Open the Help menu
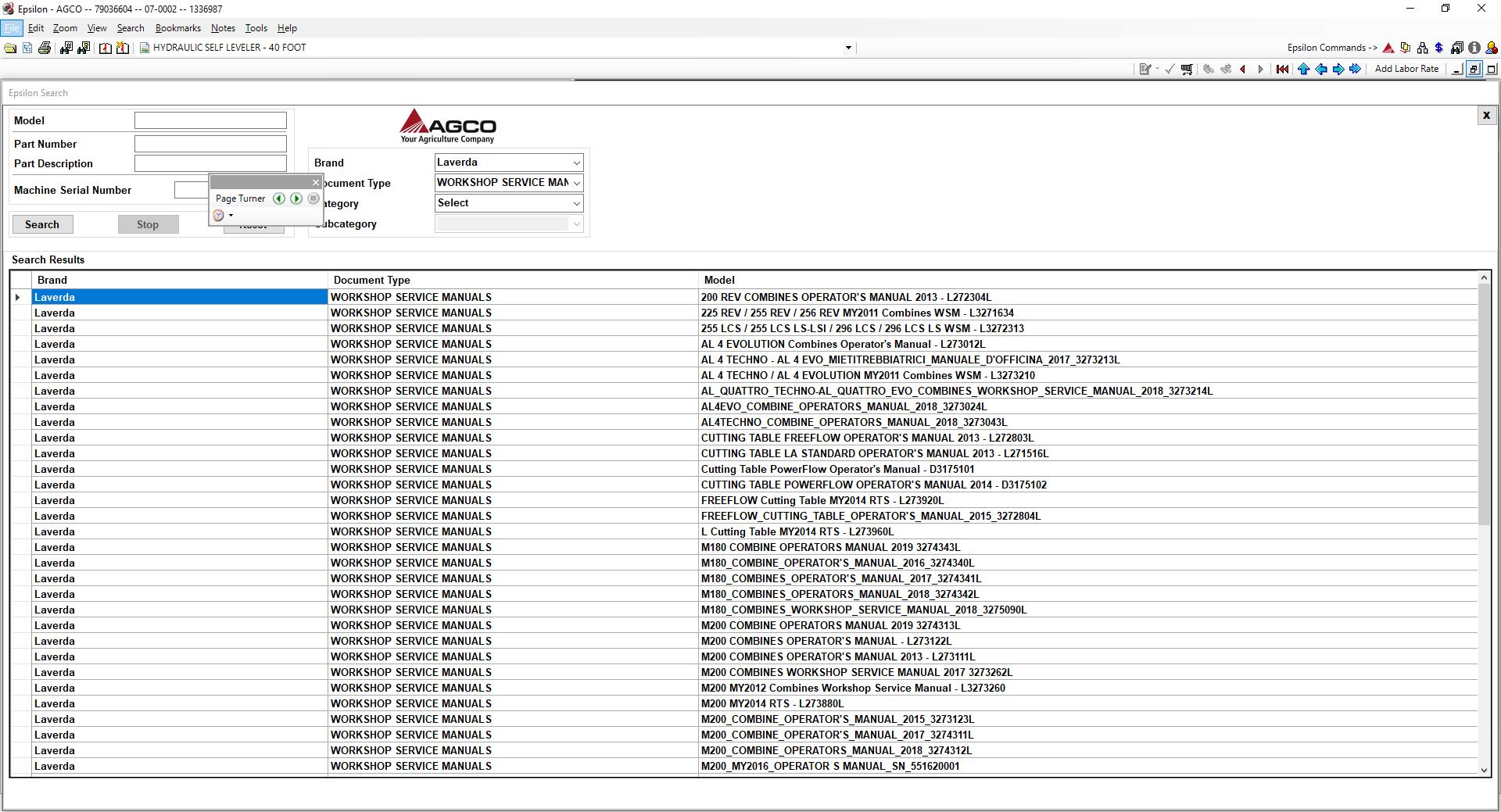Viewport: 1501px width, 812px height. tap(287, 28)
